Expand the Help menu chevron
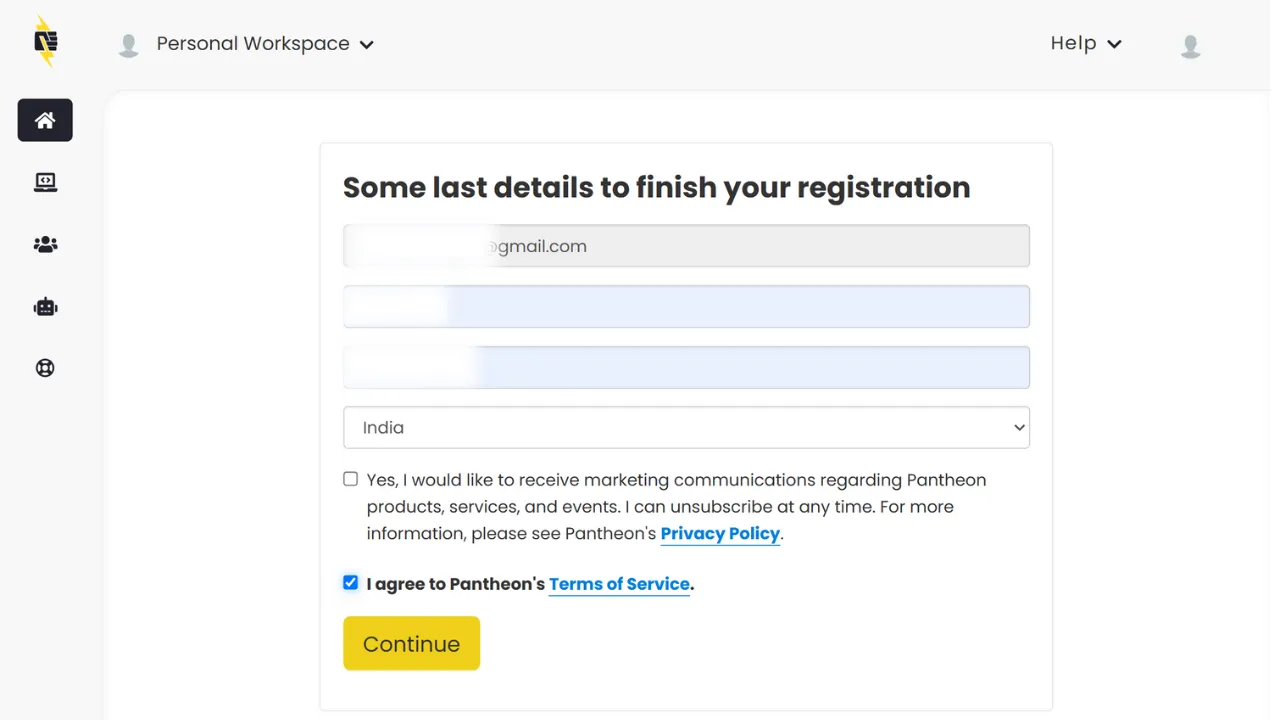 point(1115,44)
